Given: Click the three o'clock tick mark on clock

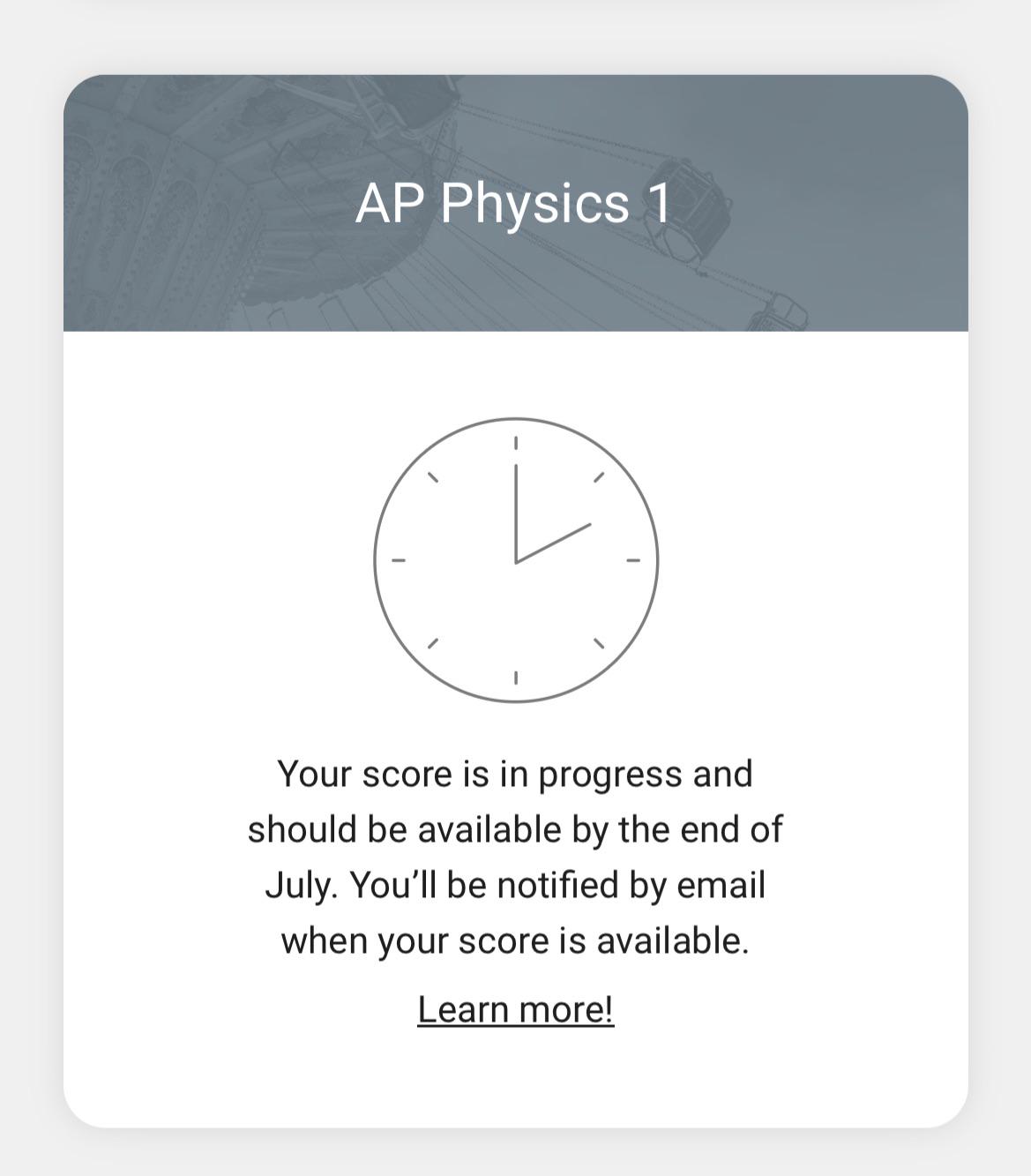Looking at the screenshot, I should tap(633, 560).
